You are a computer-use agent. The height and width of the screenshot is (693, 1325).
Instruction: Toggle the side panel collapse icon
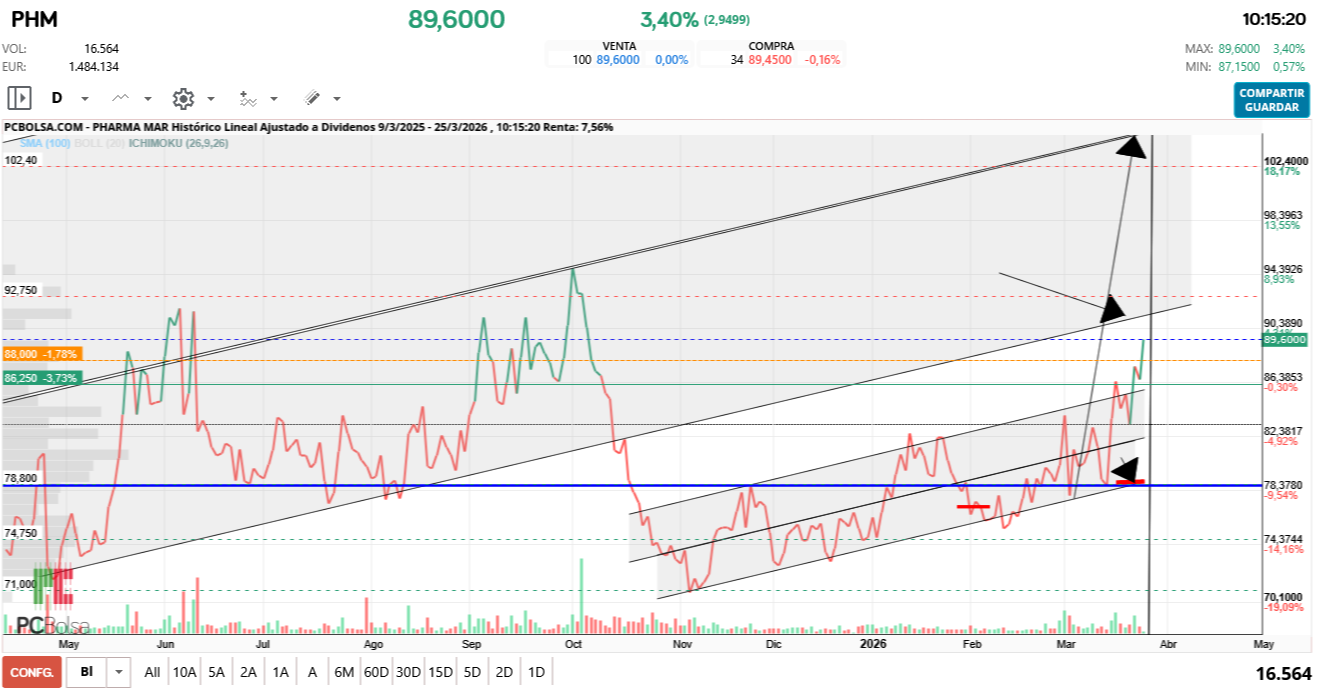20,98
